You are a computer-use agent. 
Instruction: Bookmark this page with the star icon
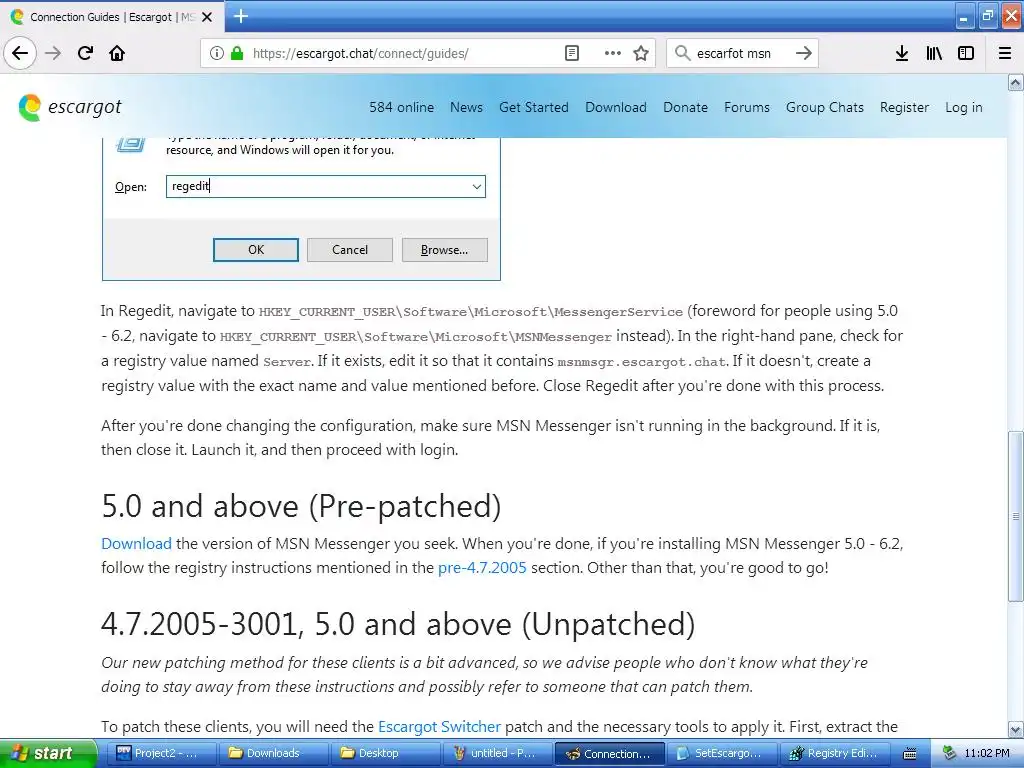tap(641, 53)
